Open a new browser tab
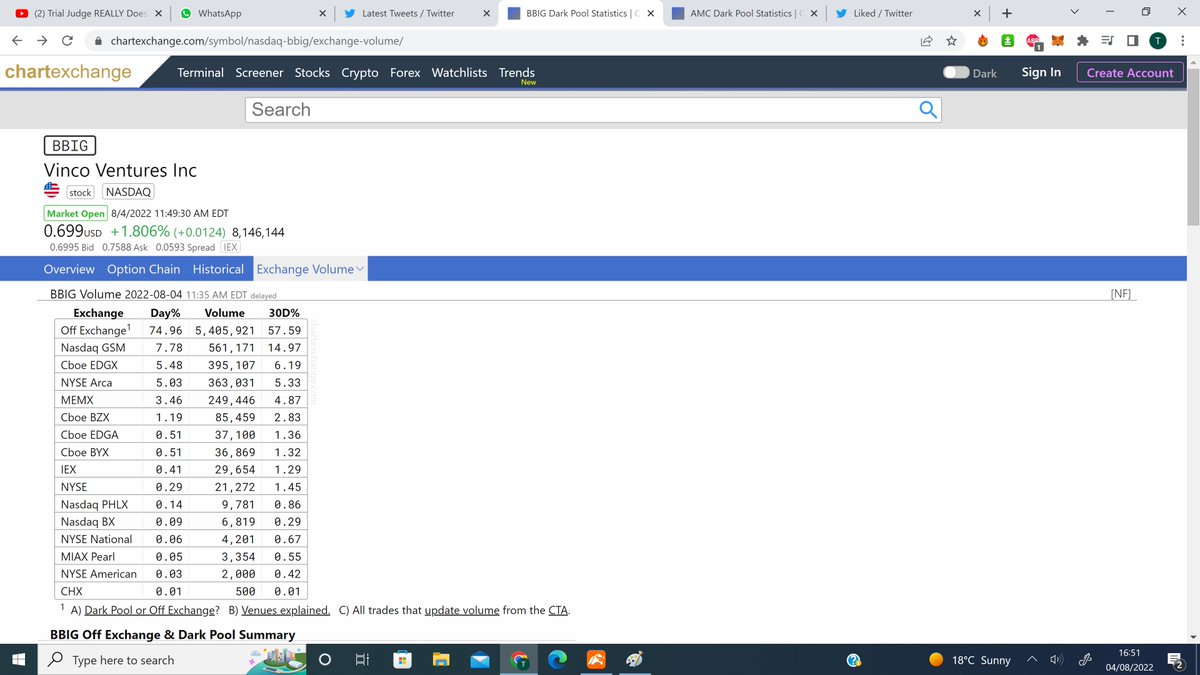1200x675 pixels. tap(1006, 13)
